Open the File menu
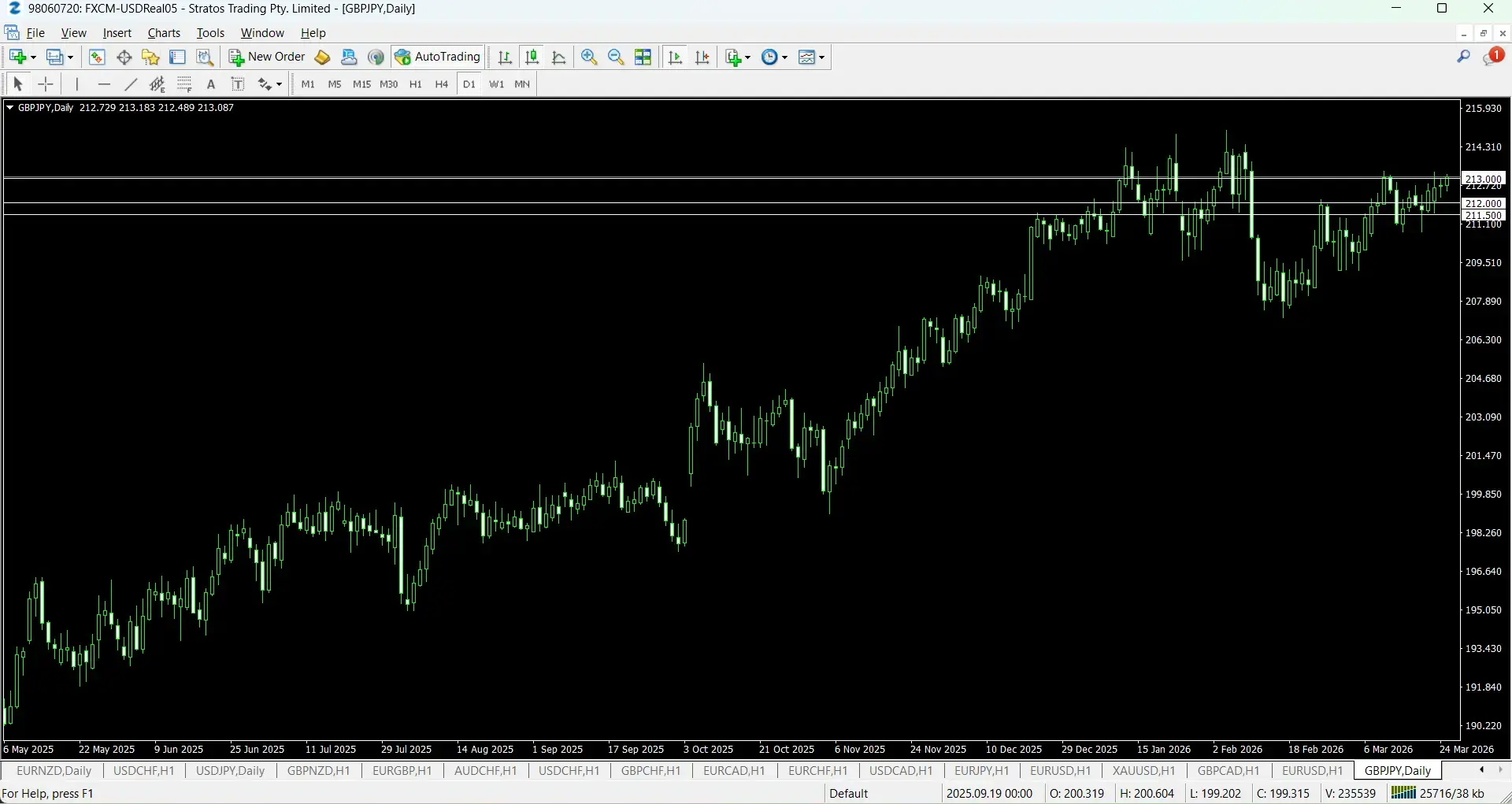 35,33
